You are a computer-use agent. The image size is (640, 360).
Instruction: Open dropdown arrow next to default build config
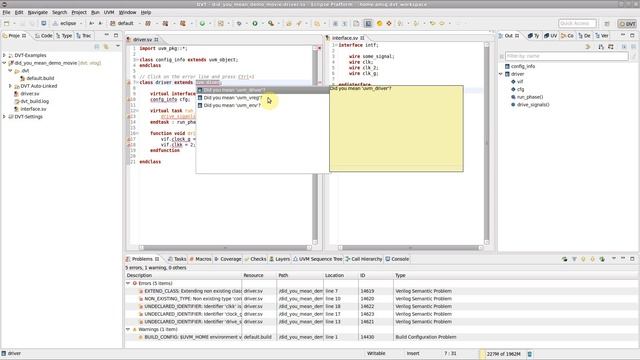tap(139, 24)
